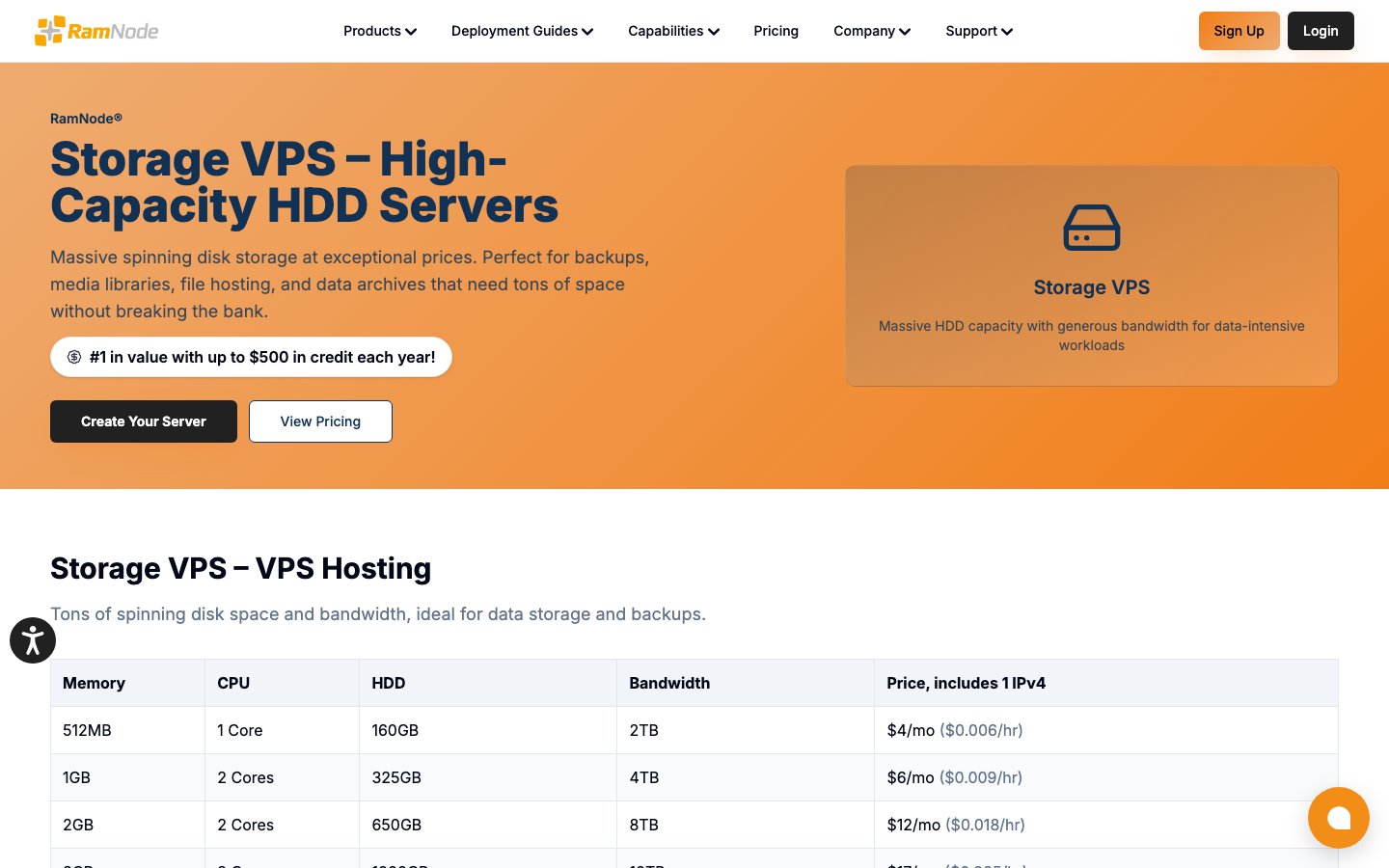Click the RamNode® label above the title
Image resolution: width=1389 pixels, height=868 pixels.
[86, 119]
